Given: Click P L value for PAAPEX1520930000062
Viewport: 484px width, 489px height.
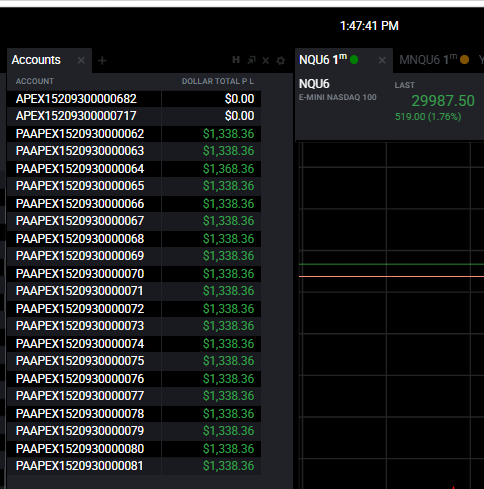Looking at the screenshot, I should coord(228,134).
